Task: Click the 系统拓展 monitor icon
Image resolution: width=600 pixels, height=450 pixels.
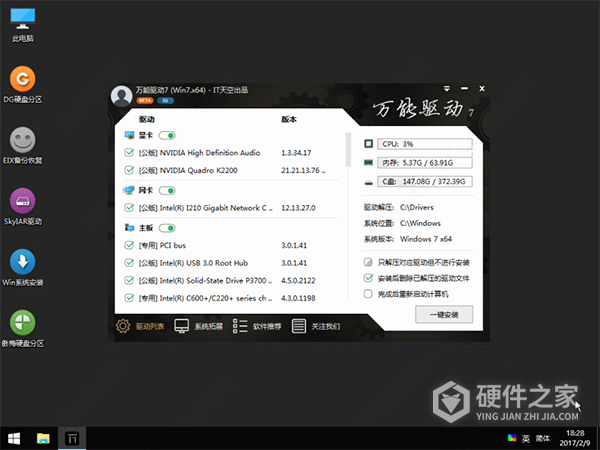Action: coord(181,326)
